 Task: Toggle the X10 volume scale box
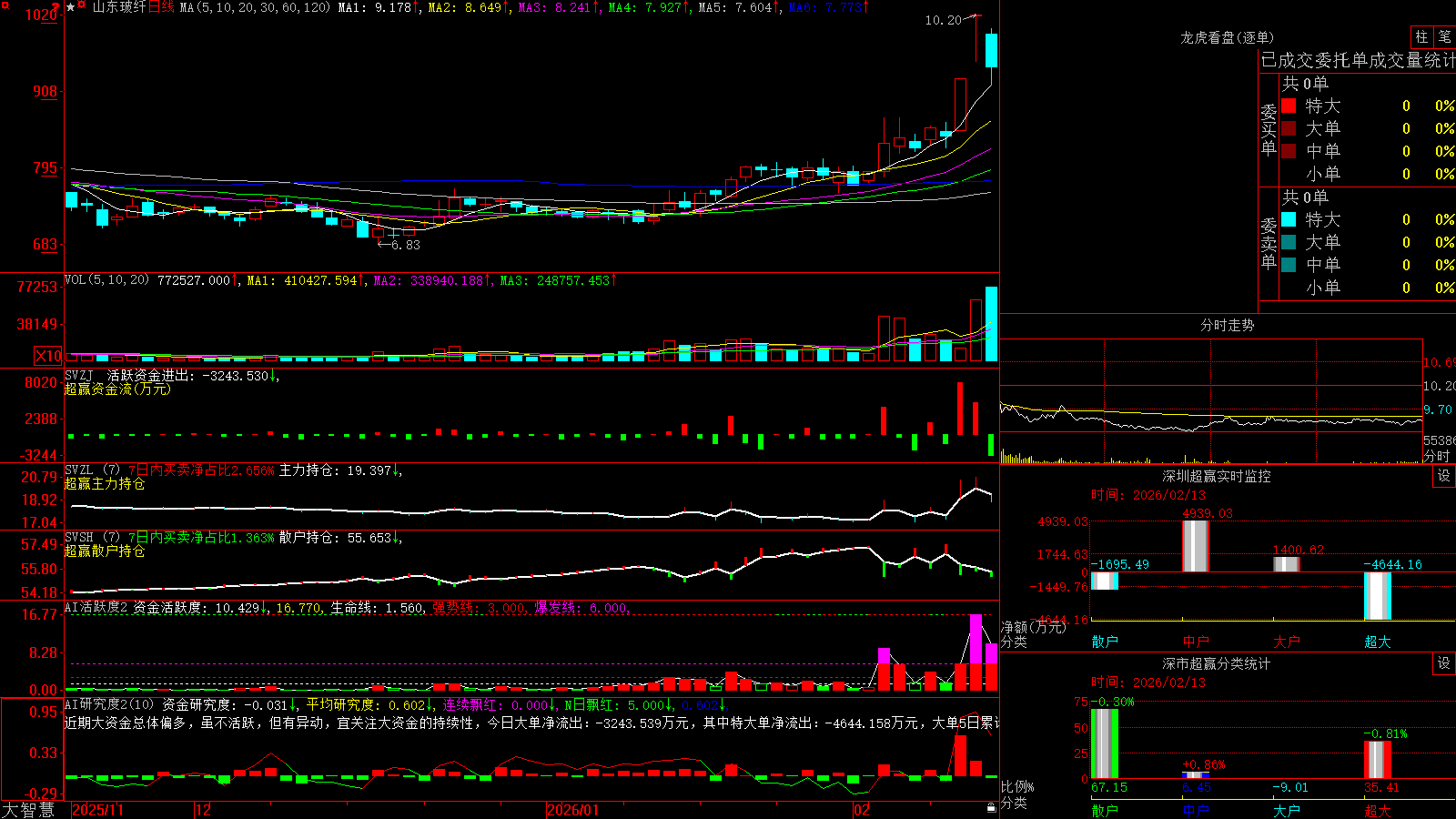48,356
